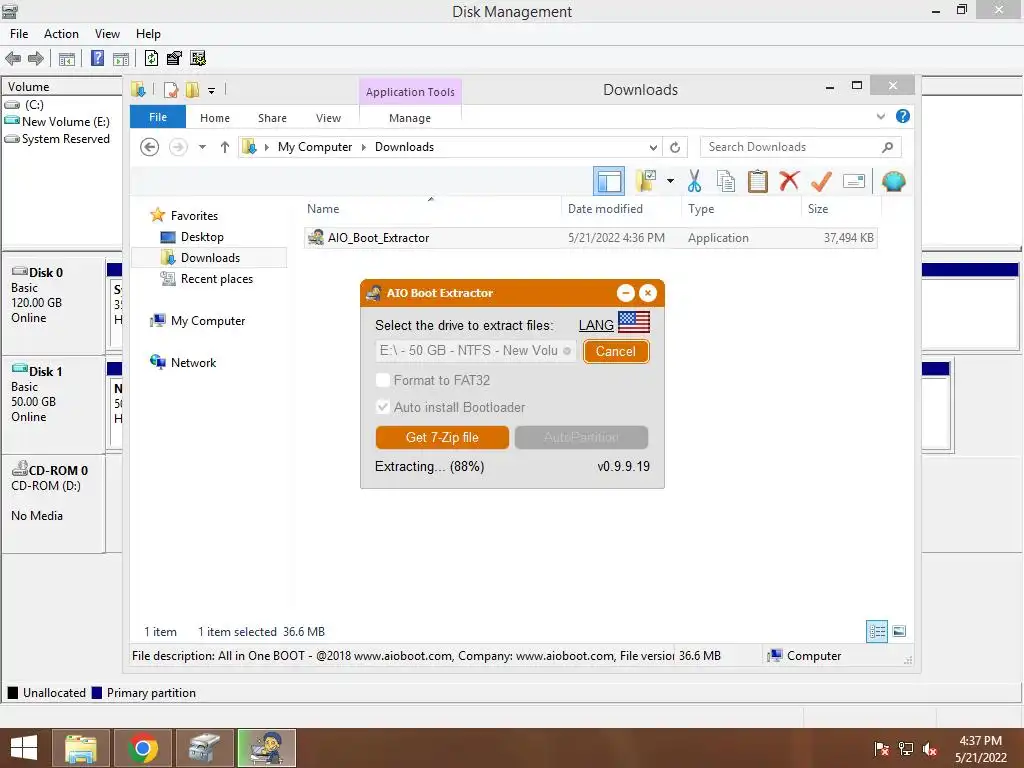
Task: Go forward in Downloads explorer
Action: [x=178, y=147]
